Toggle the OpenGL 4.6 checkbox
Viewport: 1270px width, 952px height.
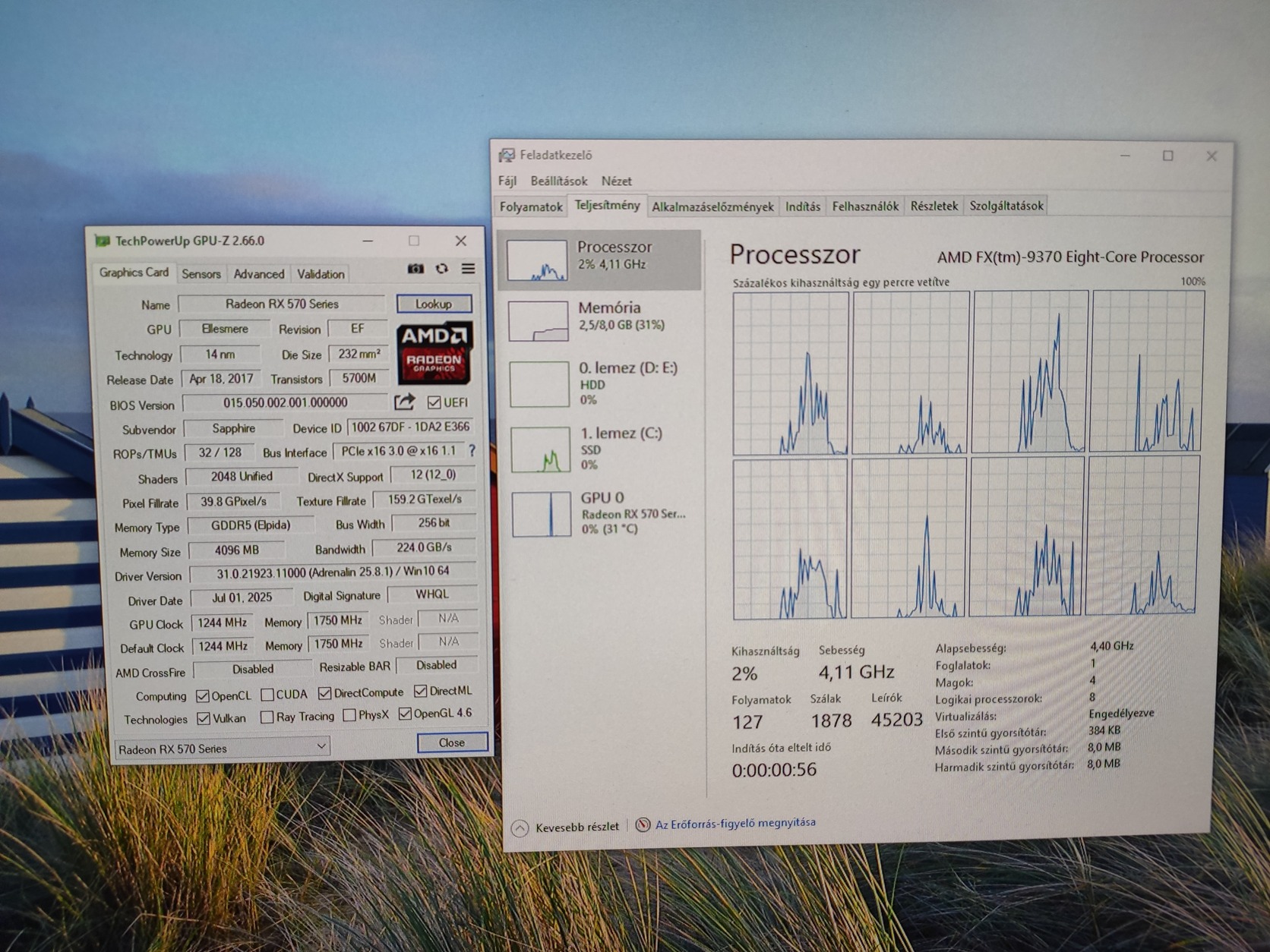tap(405, 714)
